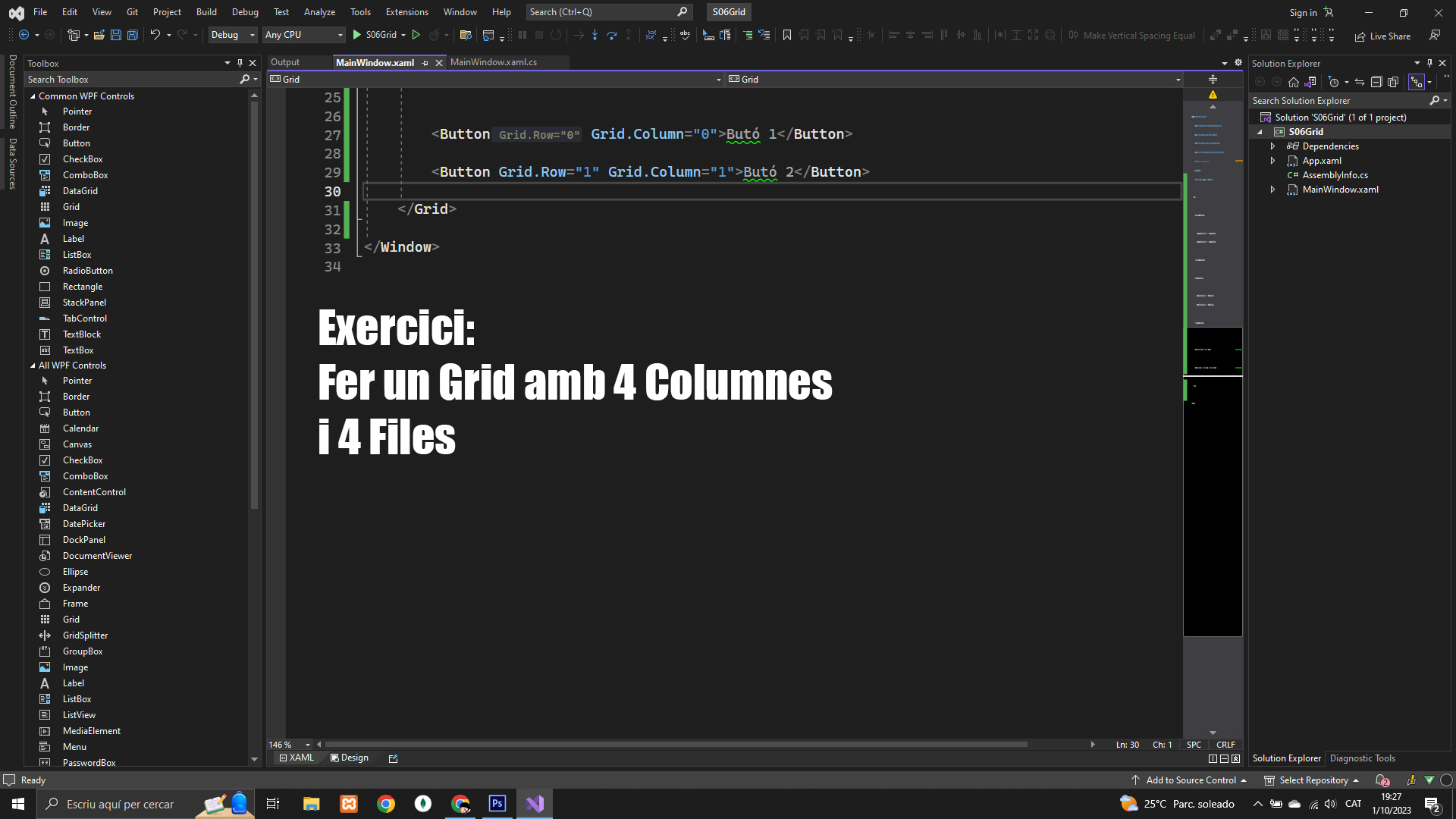Click the Live Share button

point(1383,36)
